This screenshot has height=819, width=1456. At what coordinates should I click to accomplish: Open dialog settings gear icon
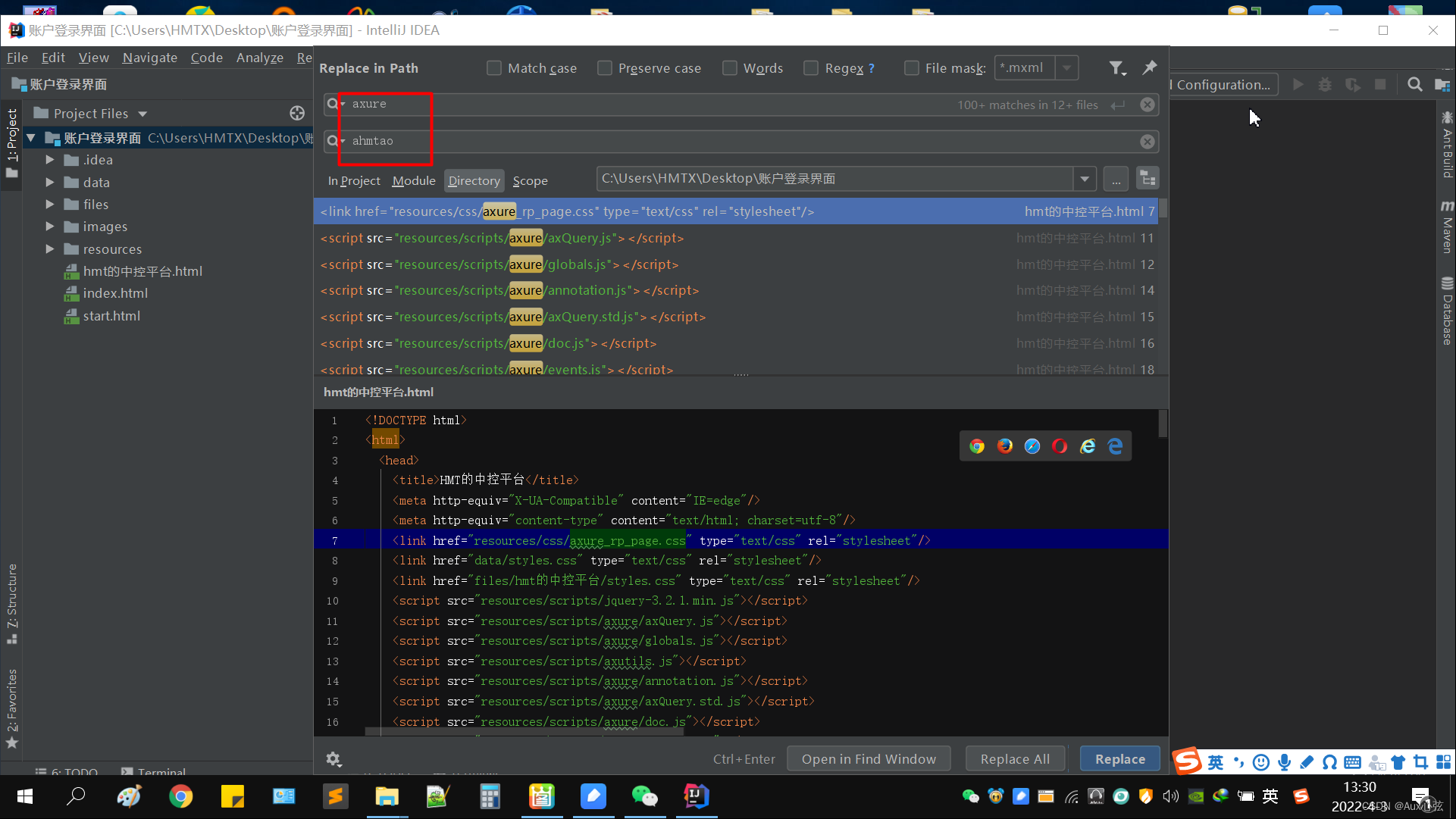[x=333, y=759]
